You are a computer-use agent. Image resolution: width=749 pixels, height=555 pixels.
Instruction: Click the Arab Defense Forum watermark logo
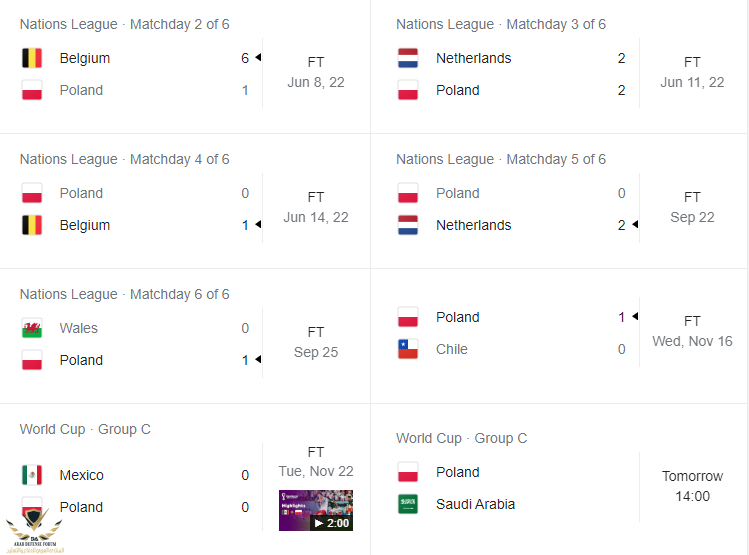(x=34, y=531)
